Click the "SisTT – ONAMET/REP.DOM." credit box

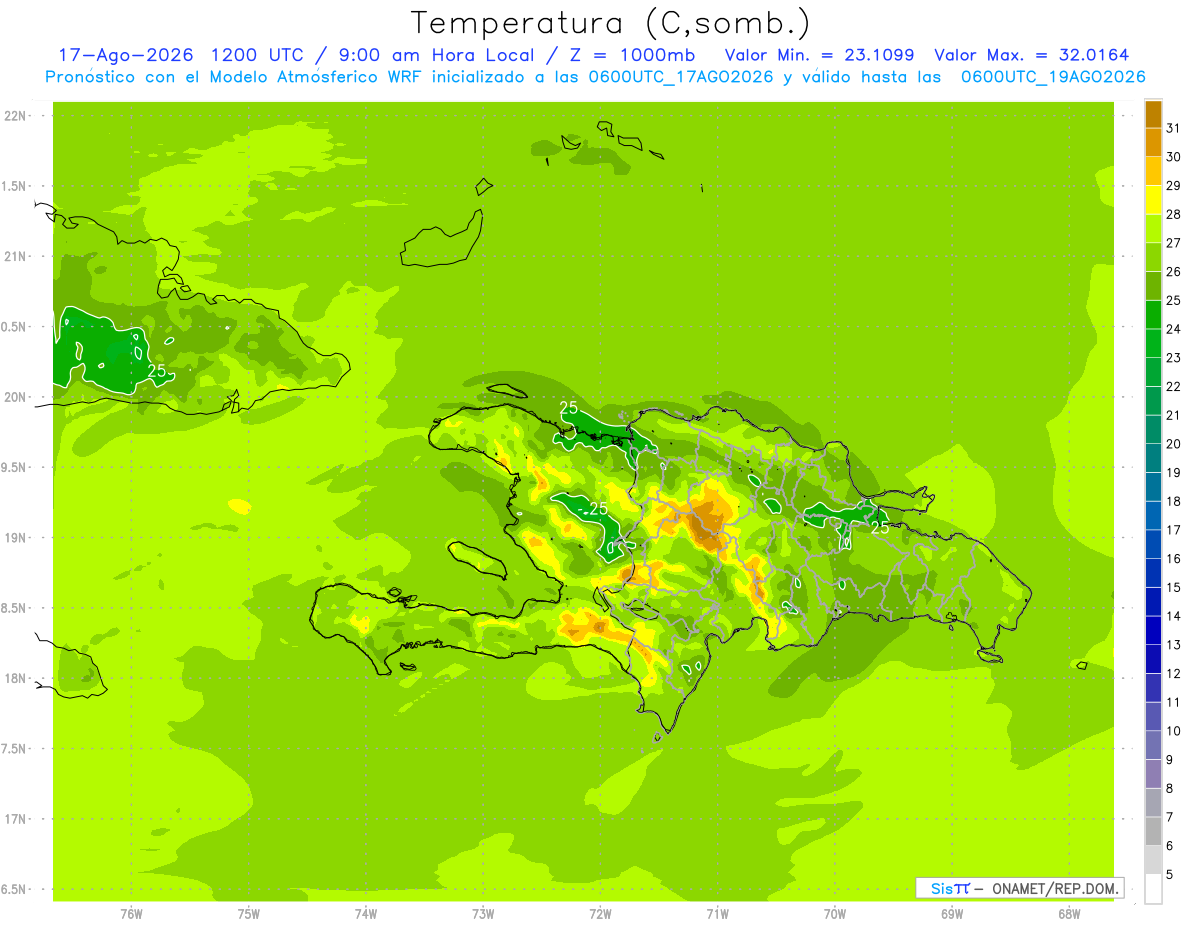[x=1019, y=888]
